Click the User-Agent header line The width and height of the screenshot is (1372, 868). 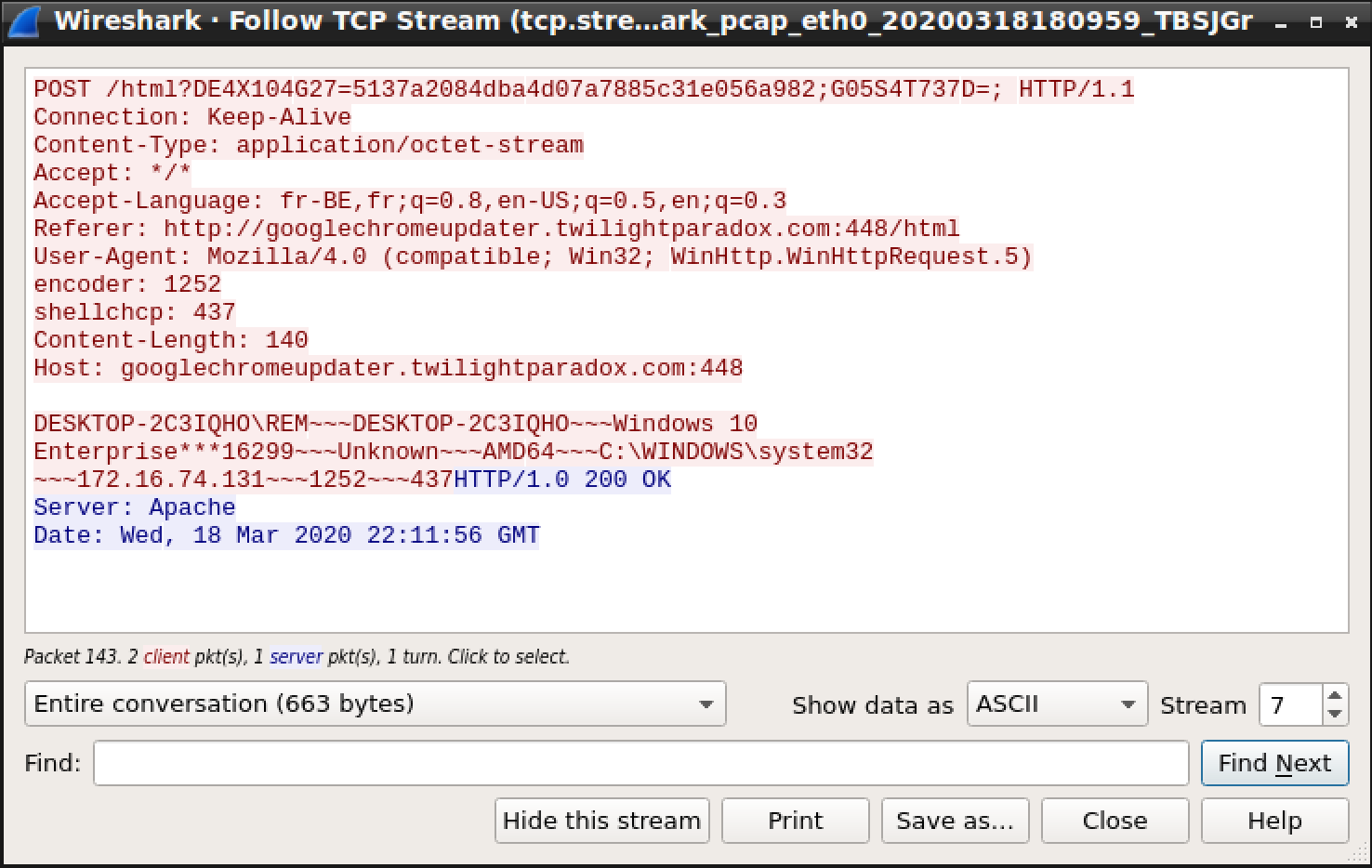(x=533, y=256)
